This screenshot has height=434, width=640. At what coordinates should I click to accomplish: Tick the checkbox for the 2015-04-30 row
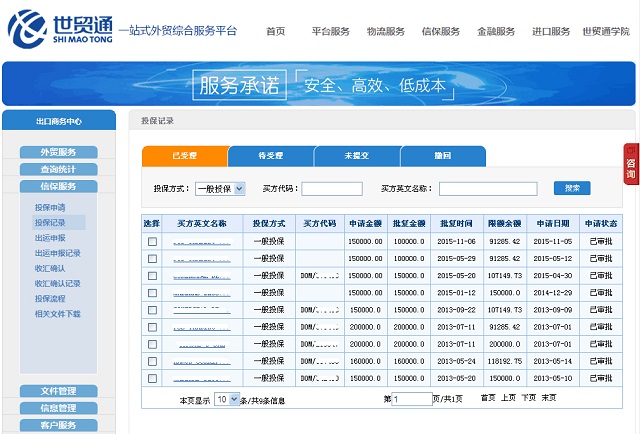[x=152, y=275]
